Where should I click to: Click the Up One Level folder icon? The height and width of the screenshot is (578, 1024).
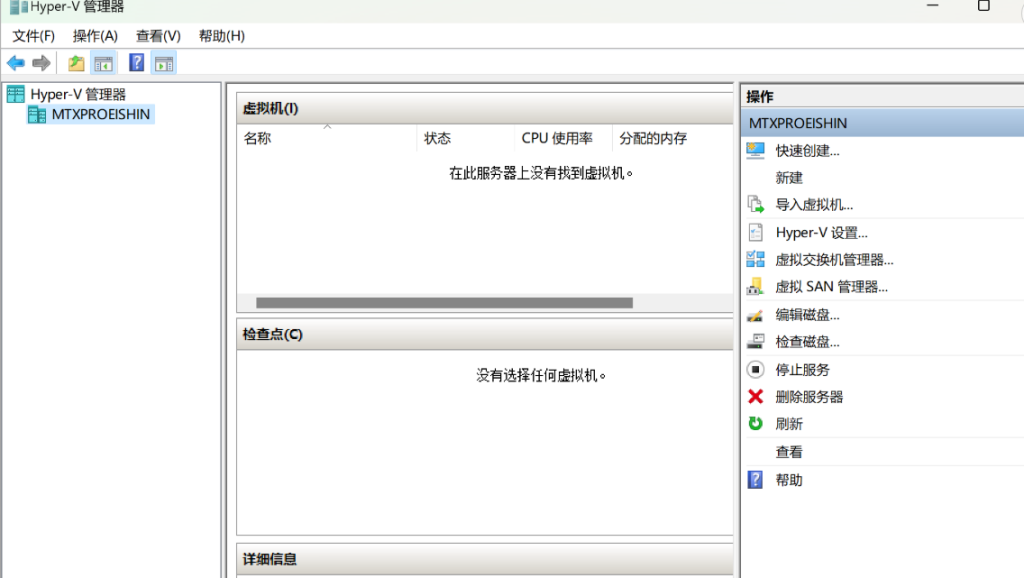click(x=76, y=63)
